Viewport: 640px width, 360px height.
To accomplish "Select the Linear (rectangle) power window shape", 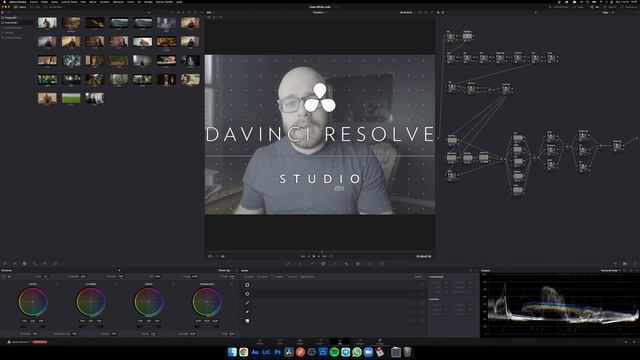I will click(x=247, y=285).
